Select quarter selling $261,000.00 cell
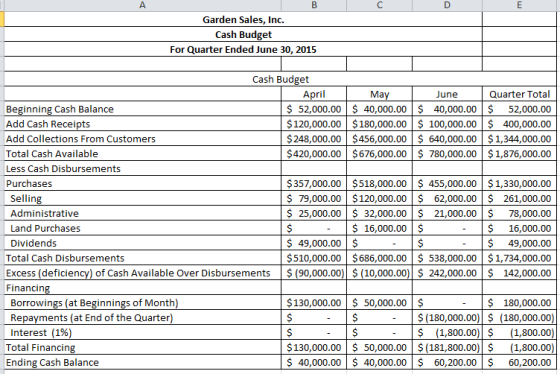Image resolution: width=560 pixels, height=374 pixels. (519, 198)
